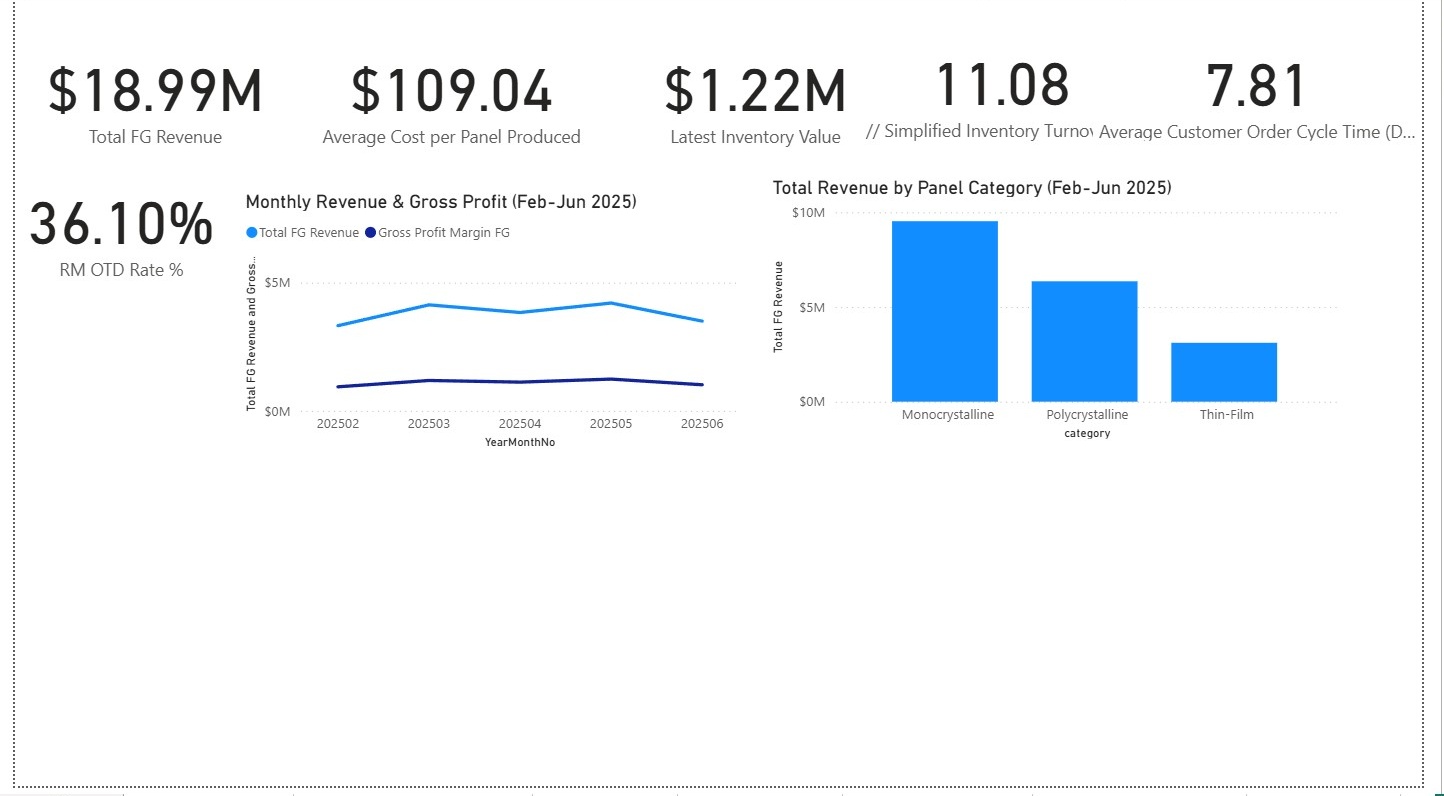Click the dark blue dot marker beside Gross Profit Margin FG
This screenshot has width=1444, height=796.
click(370, 232)
